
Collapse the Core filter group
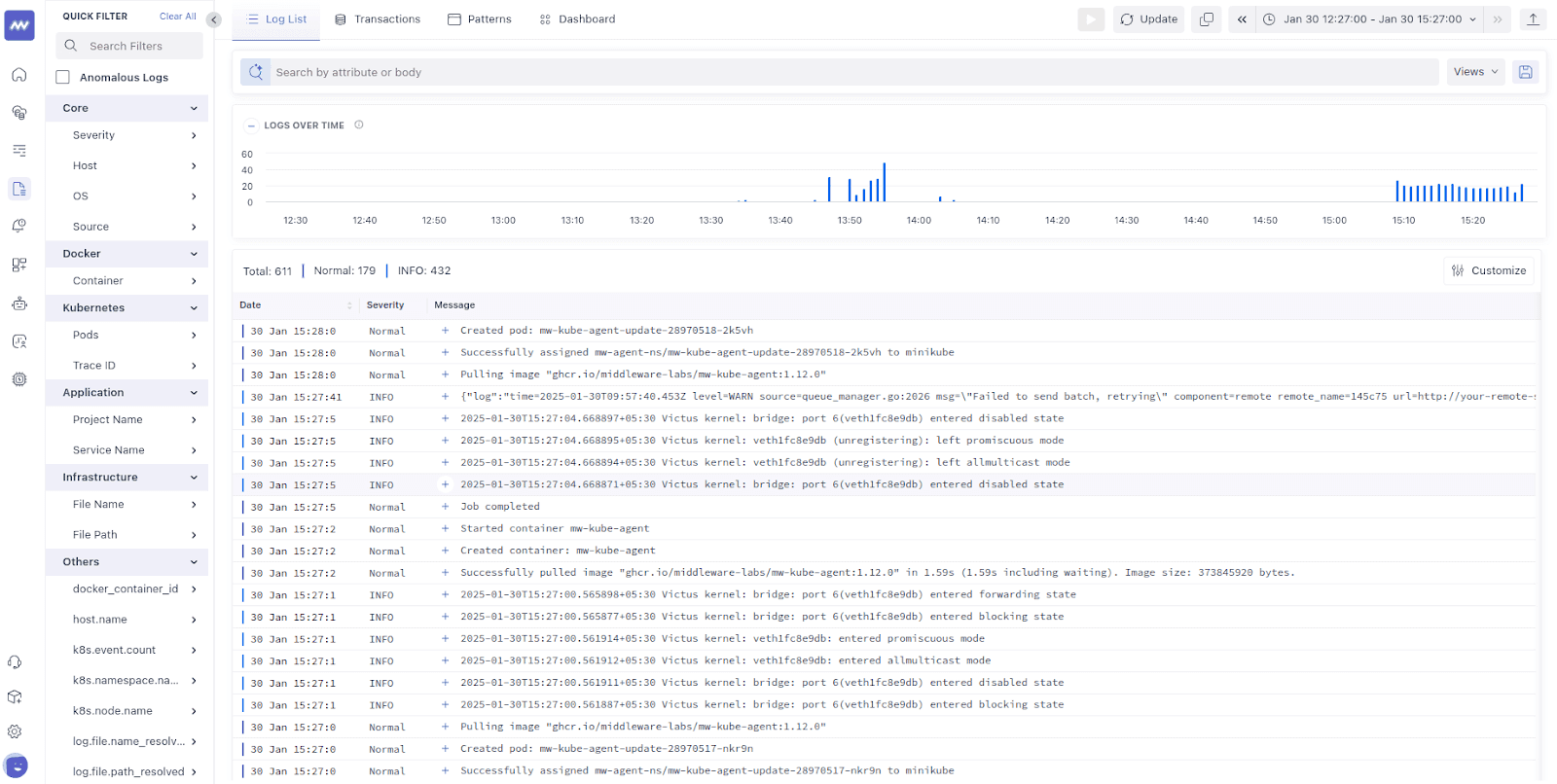click(194, 108)
